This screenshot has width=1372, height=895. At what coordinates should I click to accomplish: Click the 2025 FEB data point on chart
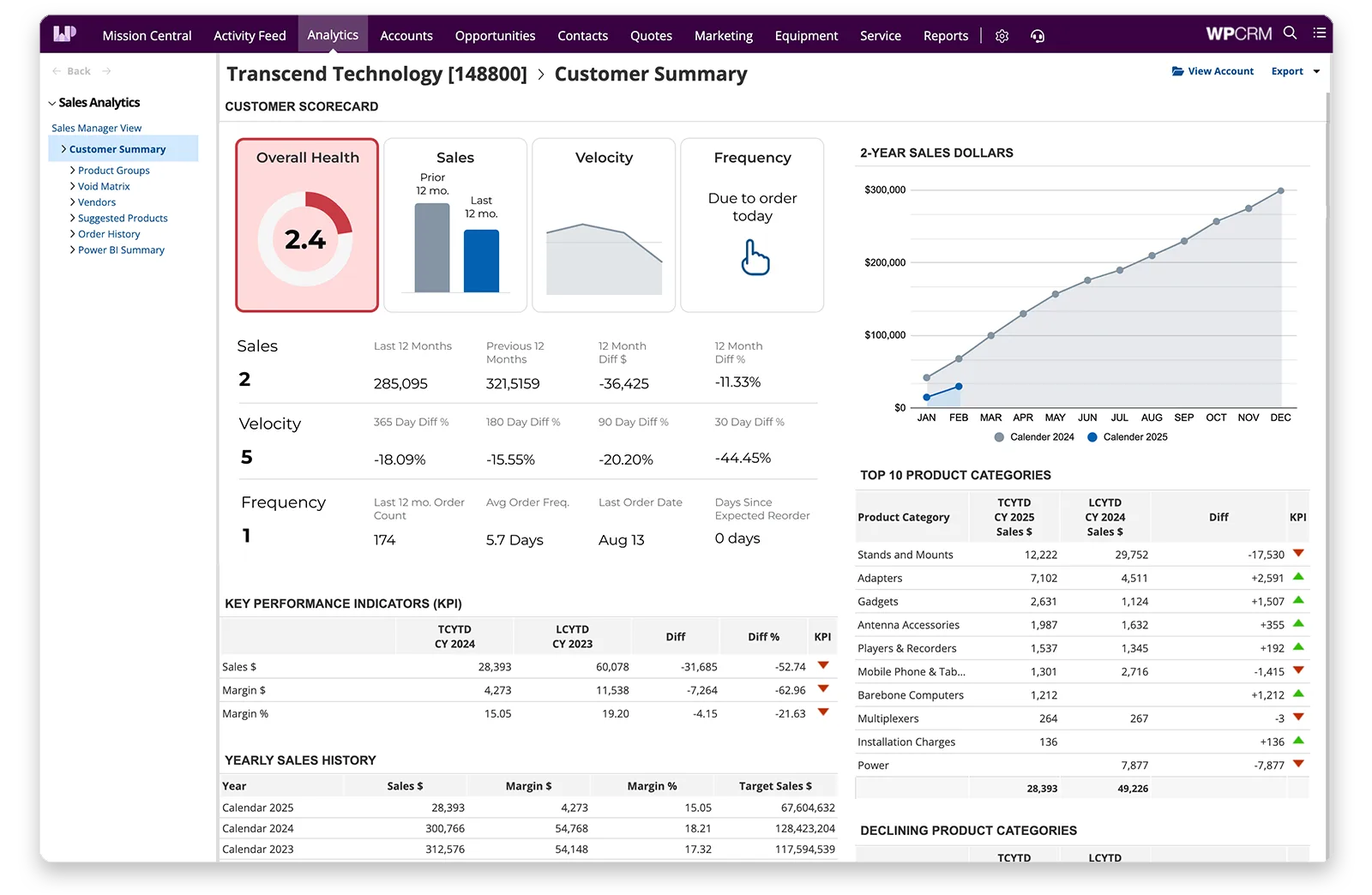959,387
